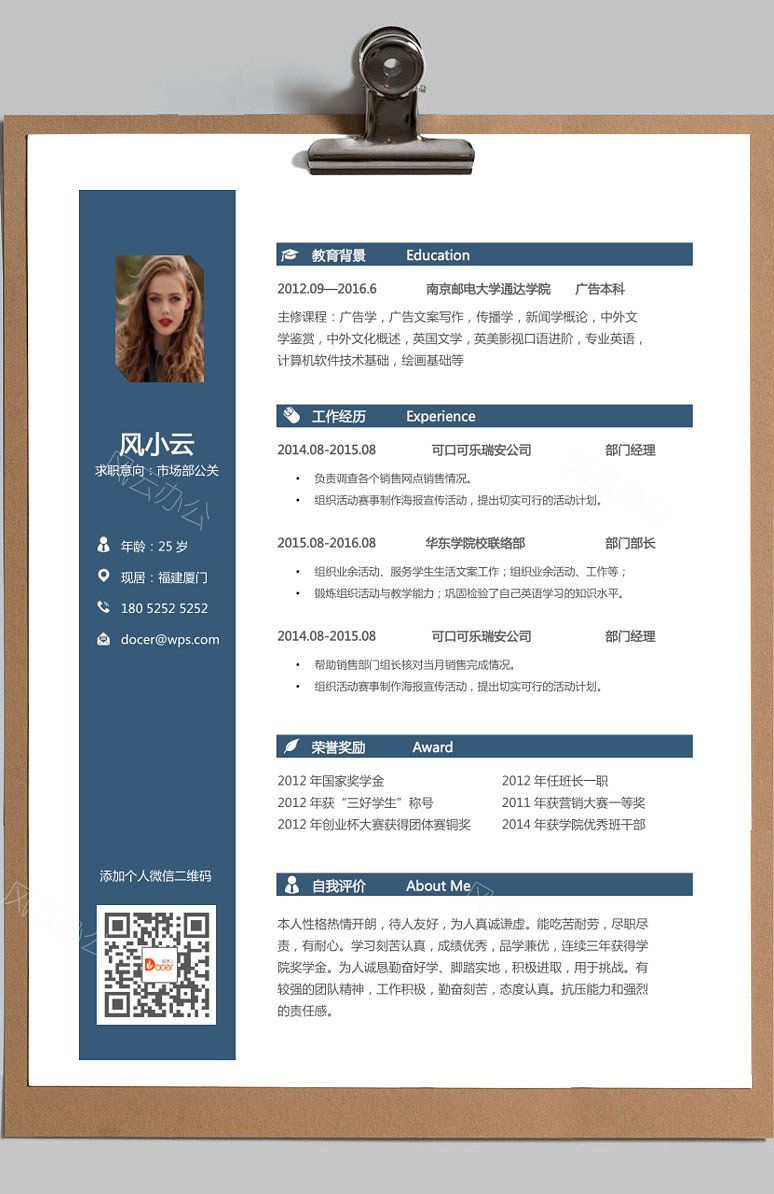Screen dimensions: 774x1194
Task: Click the paragraph starting 本人性格热情开朗
Action: (463, 967)
